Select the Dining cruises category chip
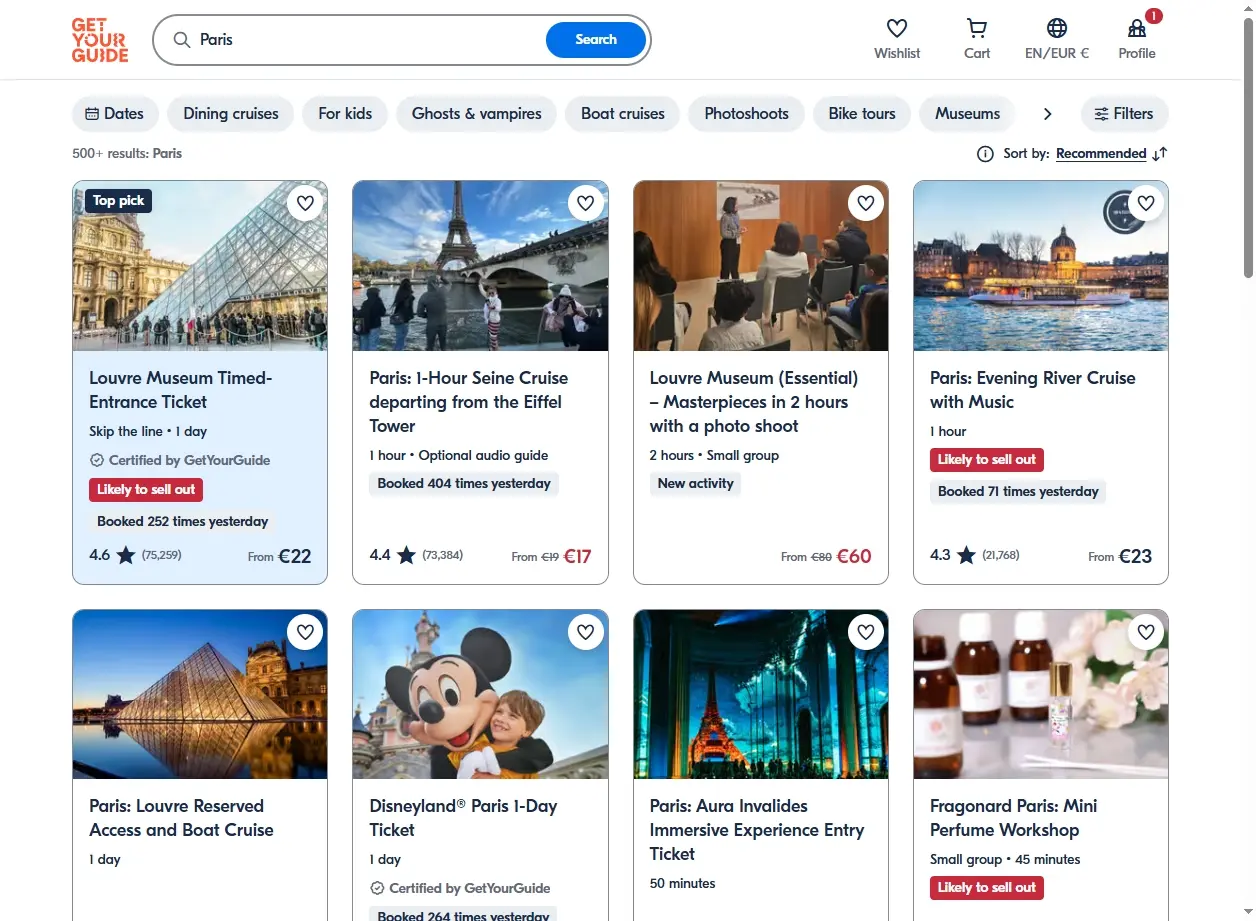The image size is (1256, 921). 231,114
